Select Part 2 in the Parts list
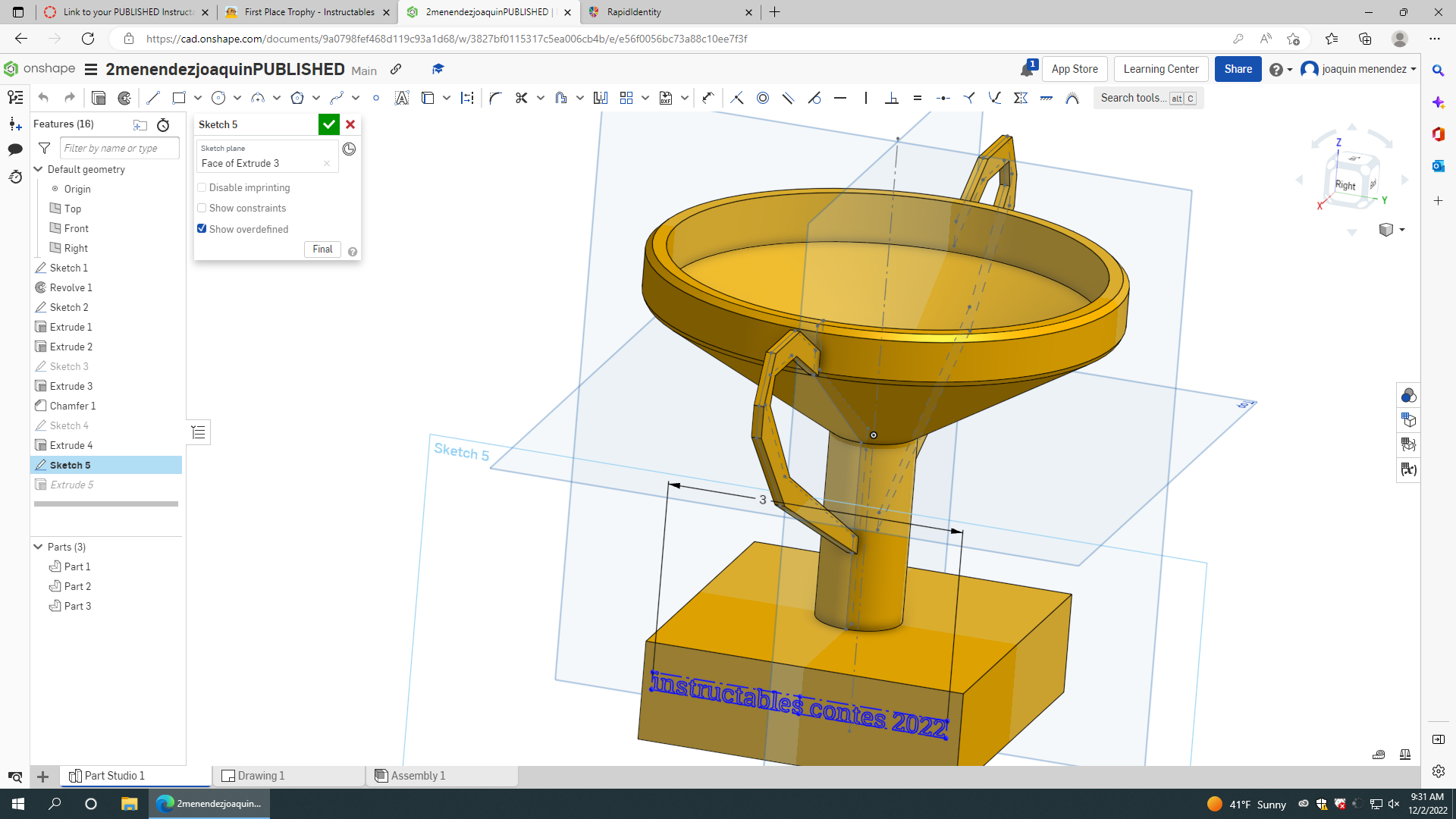The width and height of the screenshot is (1456, 819). click(x=78, y=586)
